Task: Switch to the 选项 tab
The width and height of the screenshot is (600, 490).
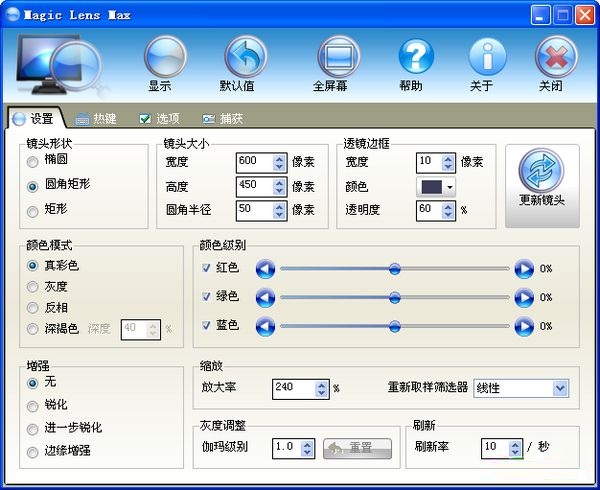Action: click(x=159, y=119)
